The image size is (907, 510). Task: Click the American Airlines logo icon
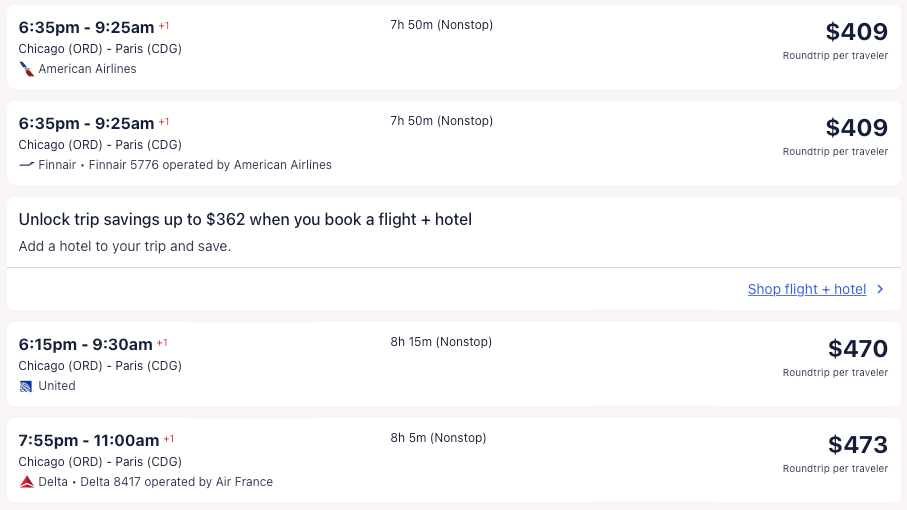pyautogui.click(x=27, y=69)
